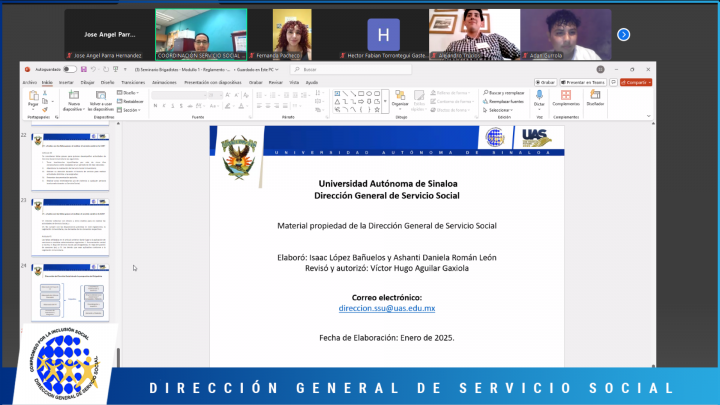Open the Sección dropdown
The height and width of the screenshot is (405, 720).
[129, 110]
